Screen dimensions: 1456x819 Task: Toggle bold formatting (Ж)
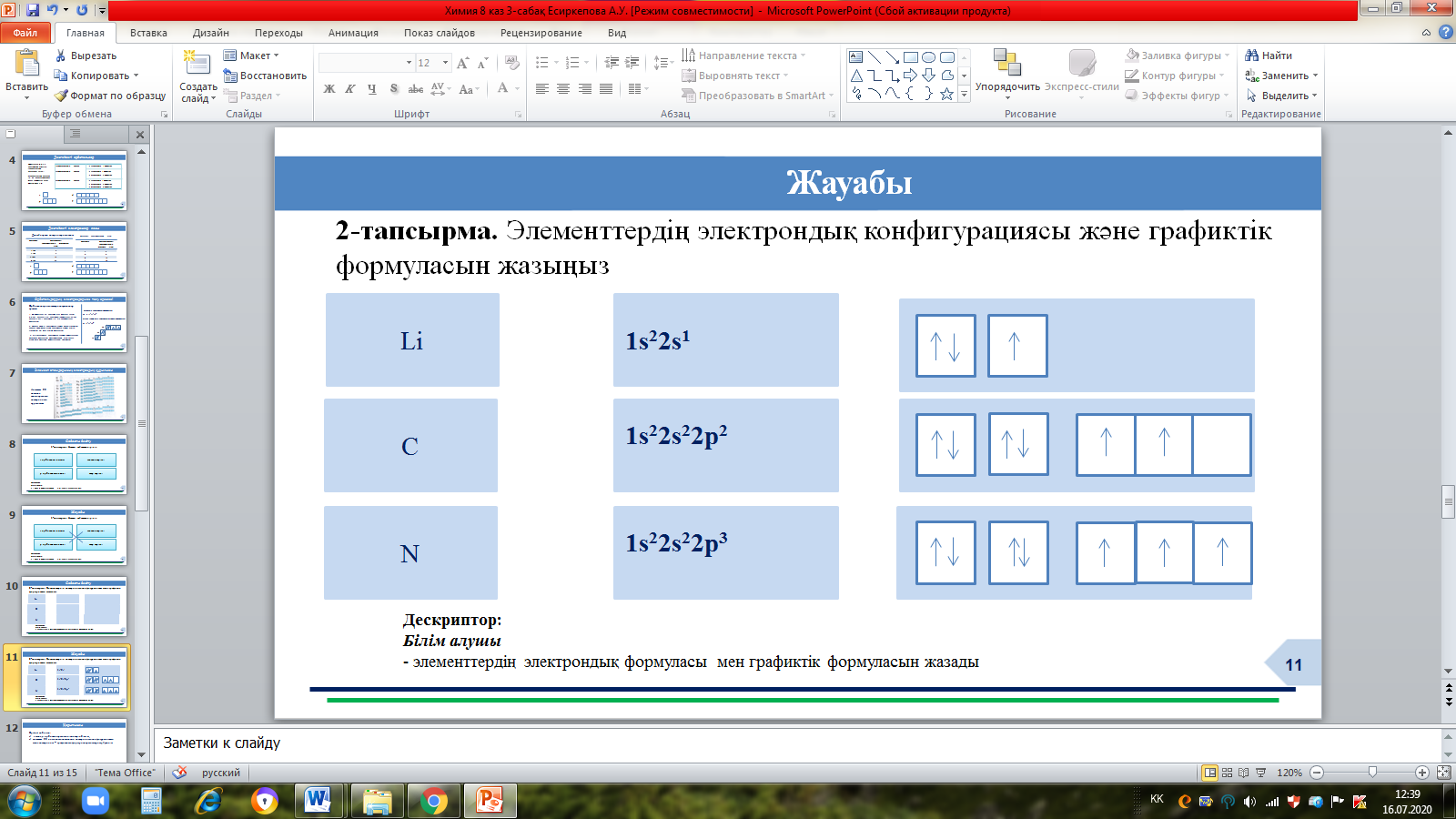click(x=329, y=88)
